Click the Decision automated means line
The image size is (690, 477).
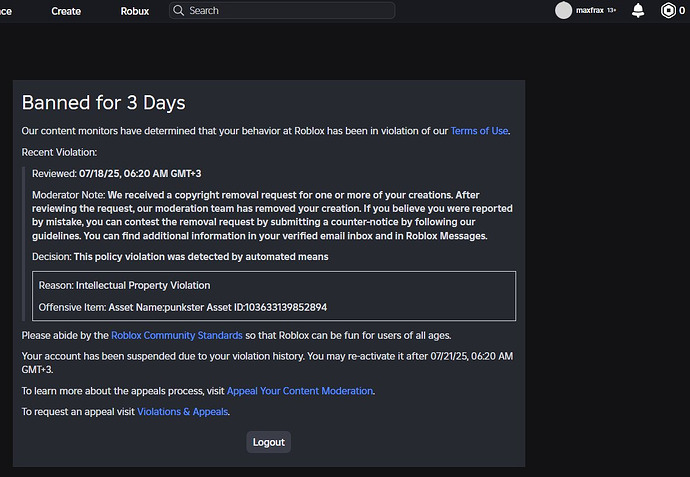point(180,257)
